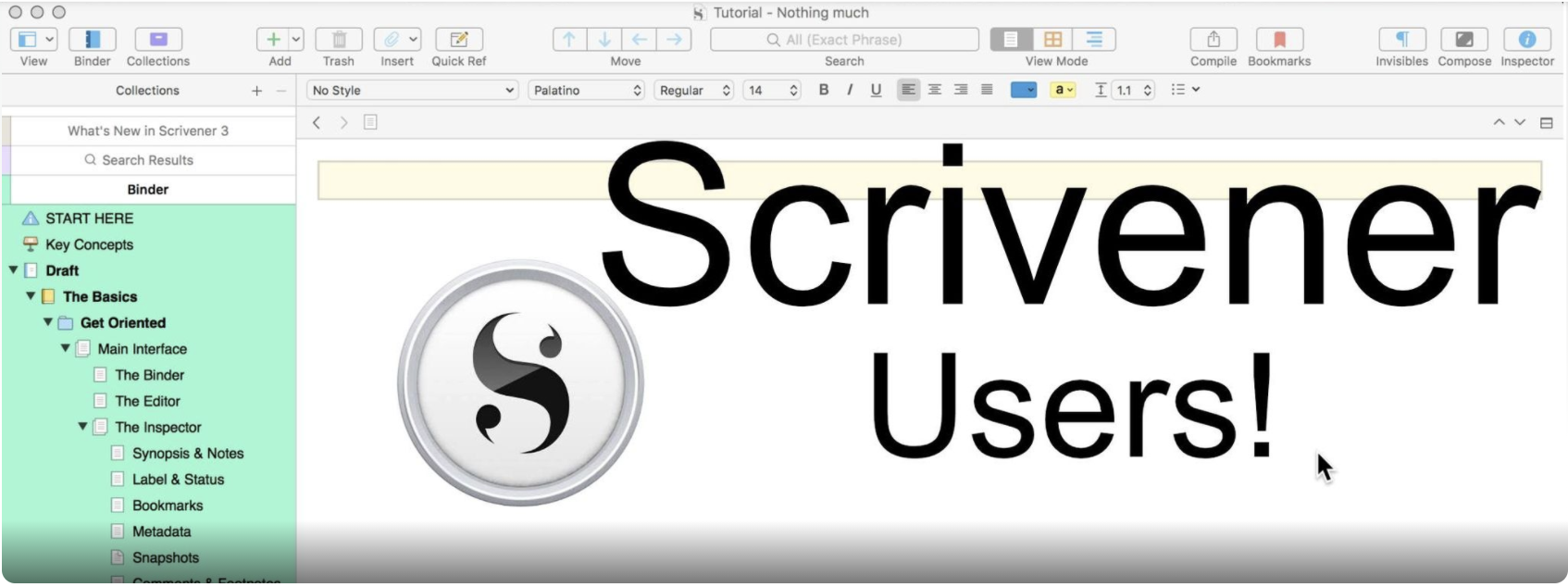Click the line spacing icon
Screen dimensions: 1568x587
1101,90
